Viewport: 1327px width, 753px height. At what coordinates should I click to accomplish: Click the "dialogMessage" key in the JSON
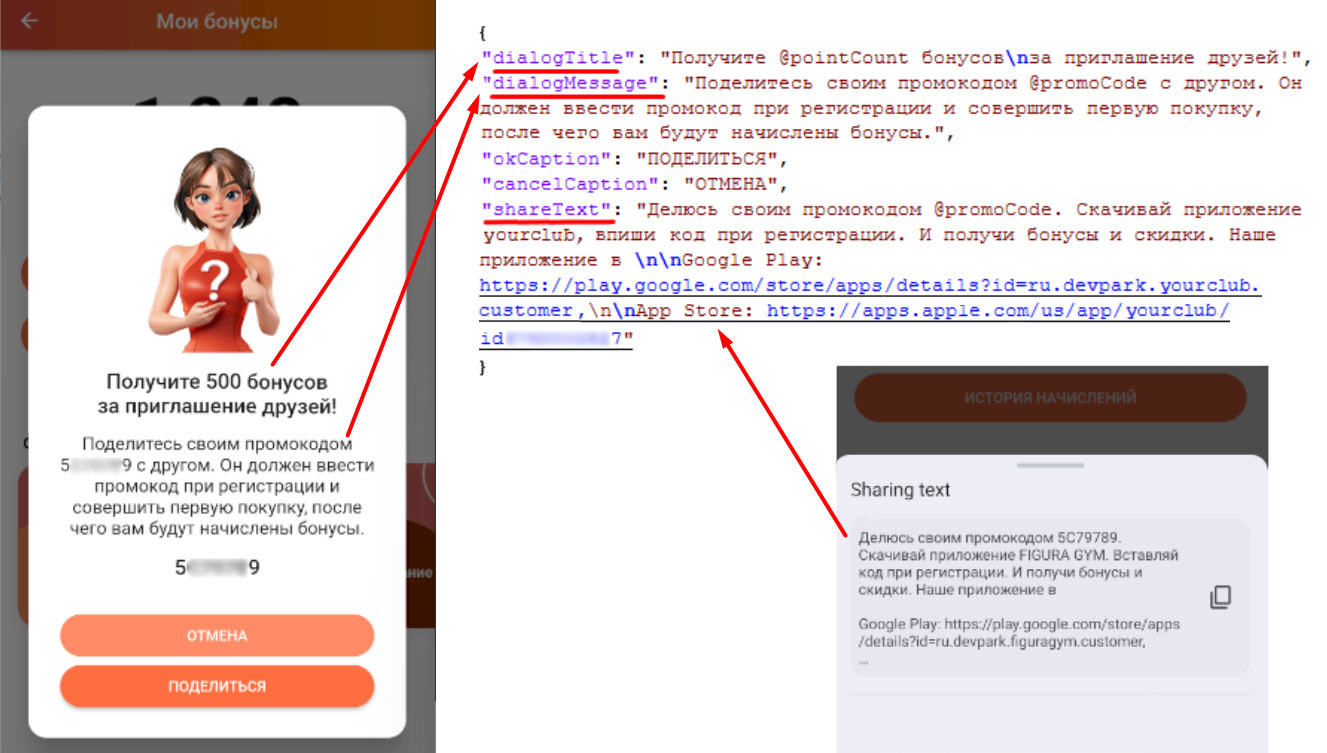coord(571,83)
